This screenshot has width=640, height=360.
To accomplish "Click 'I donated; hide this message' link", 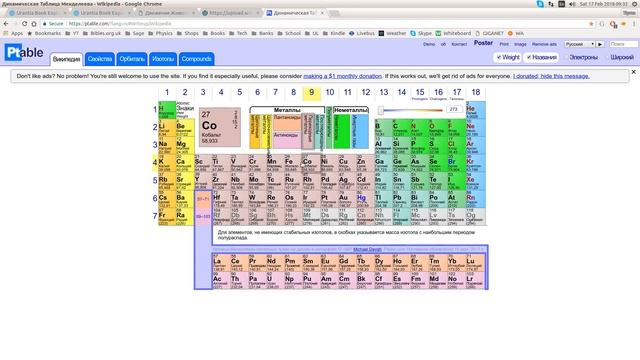I will click(x=551, y=76).
